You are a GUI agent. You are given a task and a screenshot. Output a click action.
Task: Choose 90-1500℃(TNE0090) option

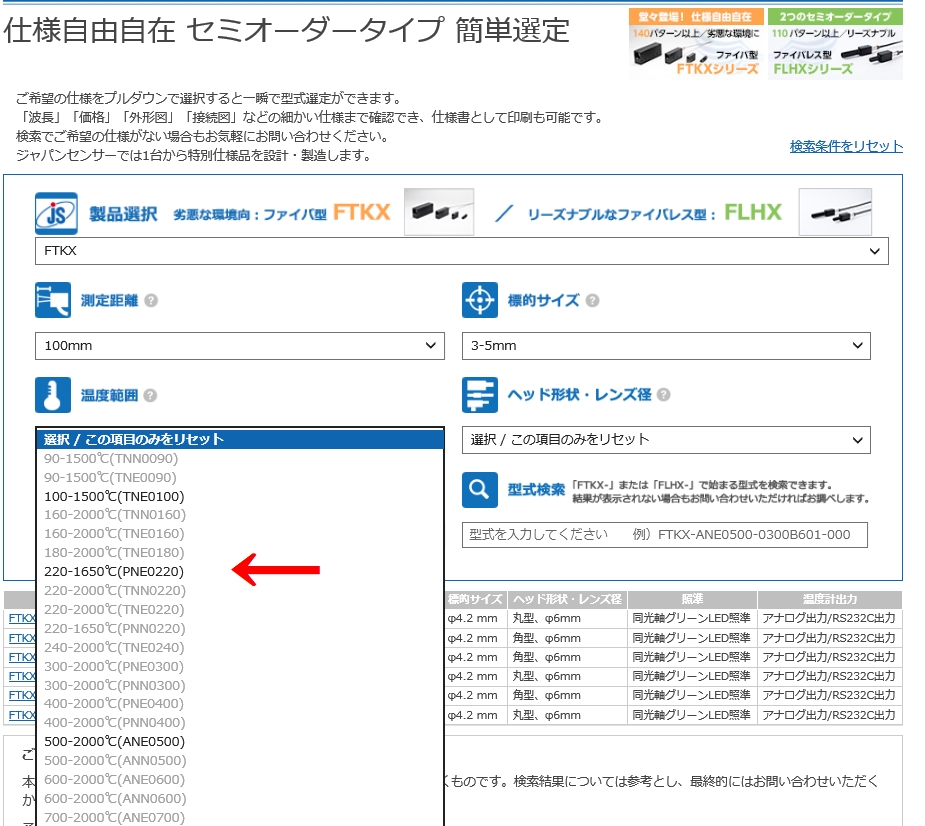pos(240,477)
